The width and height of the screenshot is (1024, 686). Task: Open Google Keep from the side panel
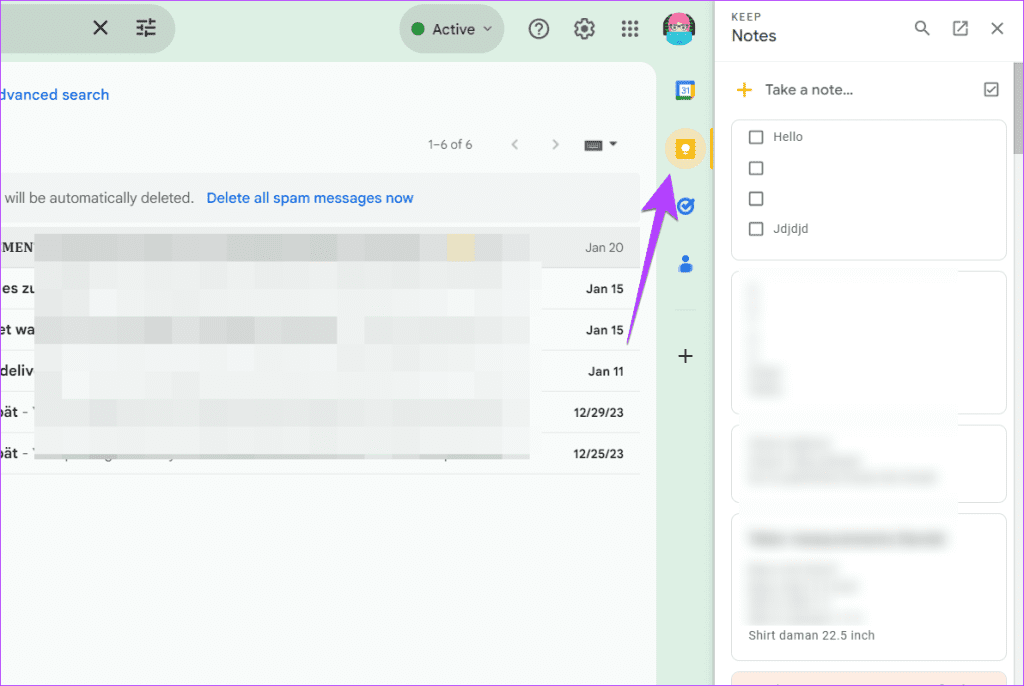pyautogui.click(x=684, y=148)
